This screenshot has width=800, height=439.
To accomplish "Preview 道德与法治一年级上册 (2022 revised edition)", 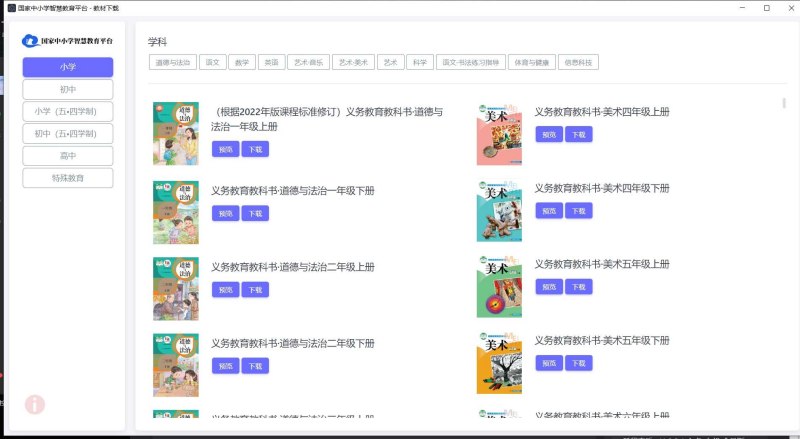I will pyautogui.click(x=226, y=150).
